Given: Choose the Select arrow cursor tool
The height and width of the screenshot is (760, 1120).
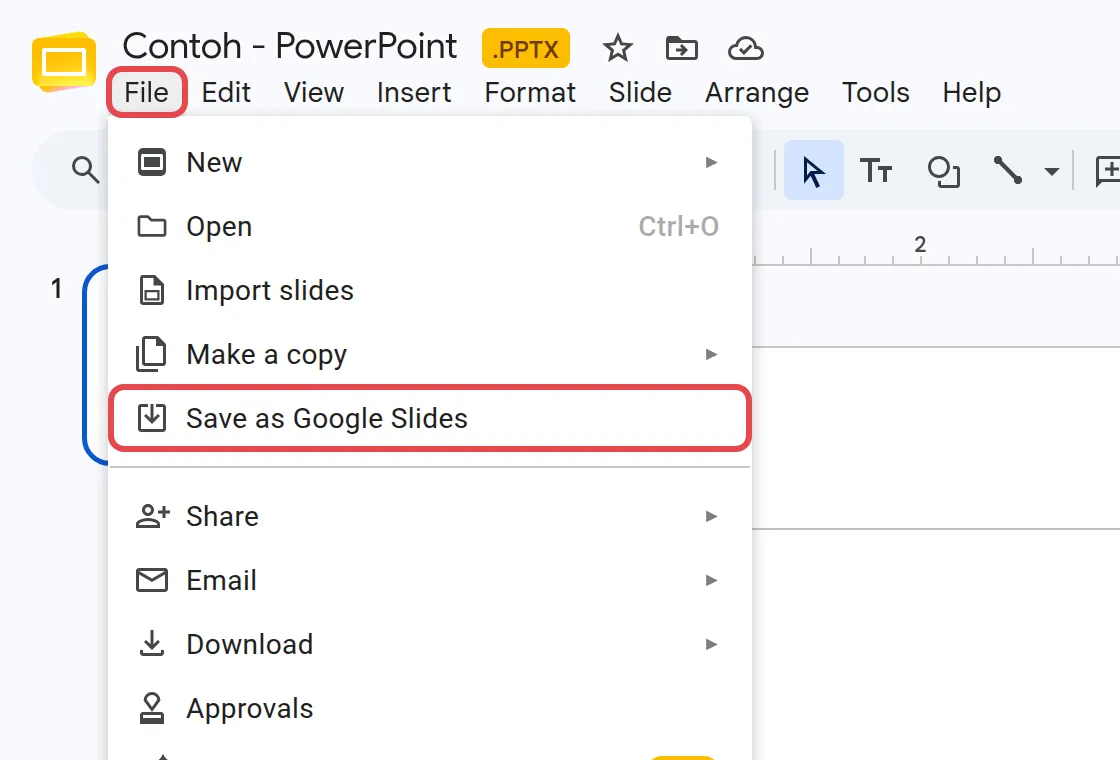Looking at the screenshot, I should click(814, 171).
